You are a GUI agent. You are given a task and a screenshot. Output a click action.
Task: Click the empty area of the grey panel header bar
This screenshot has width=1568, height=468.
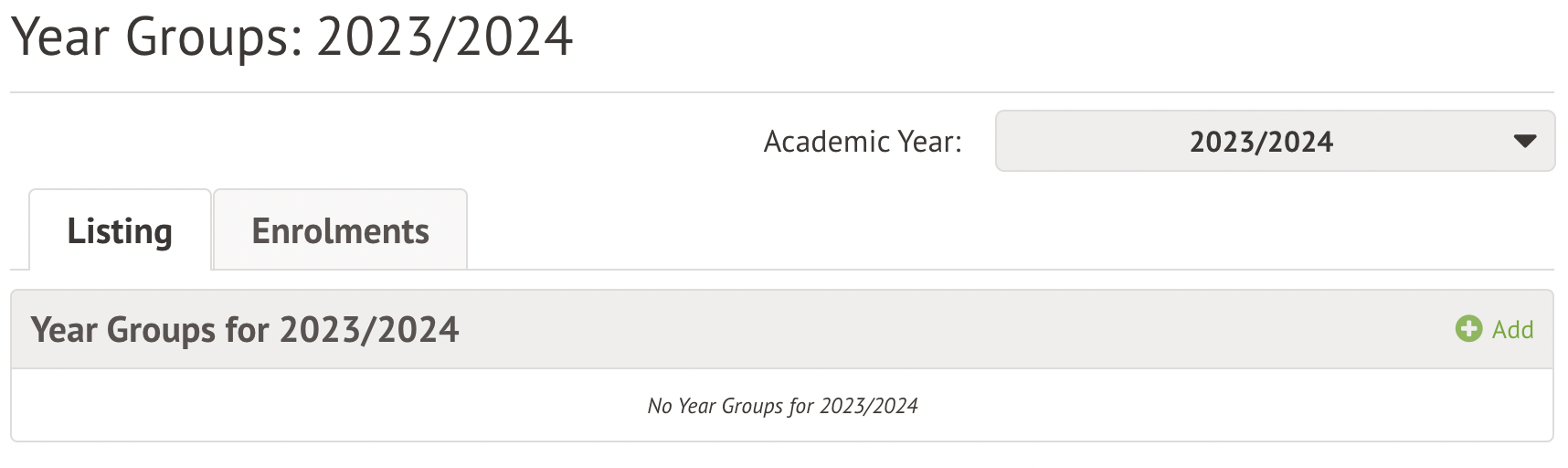[914, 330]
